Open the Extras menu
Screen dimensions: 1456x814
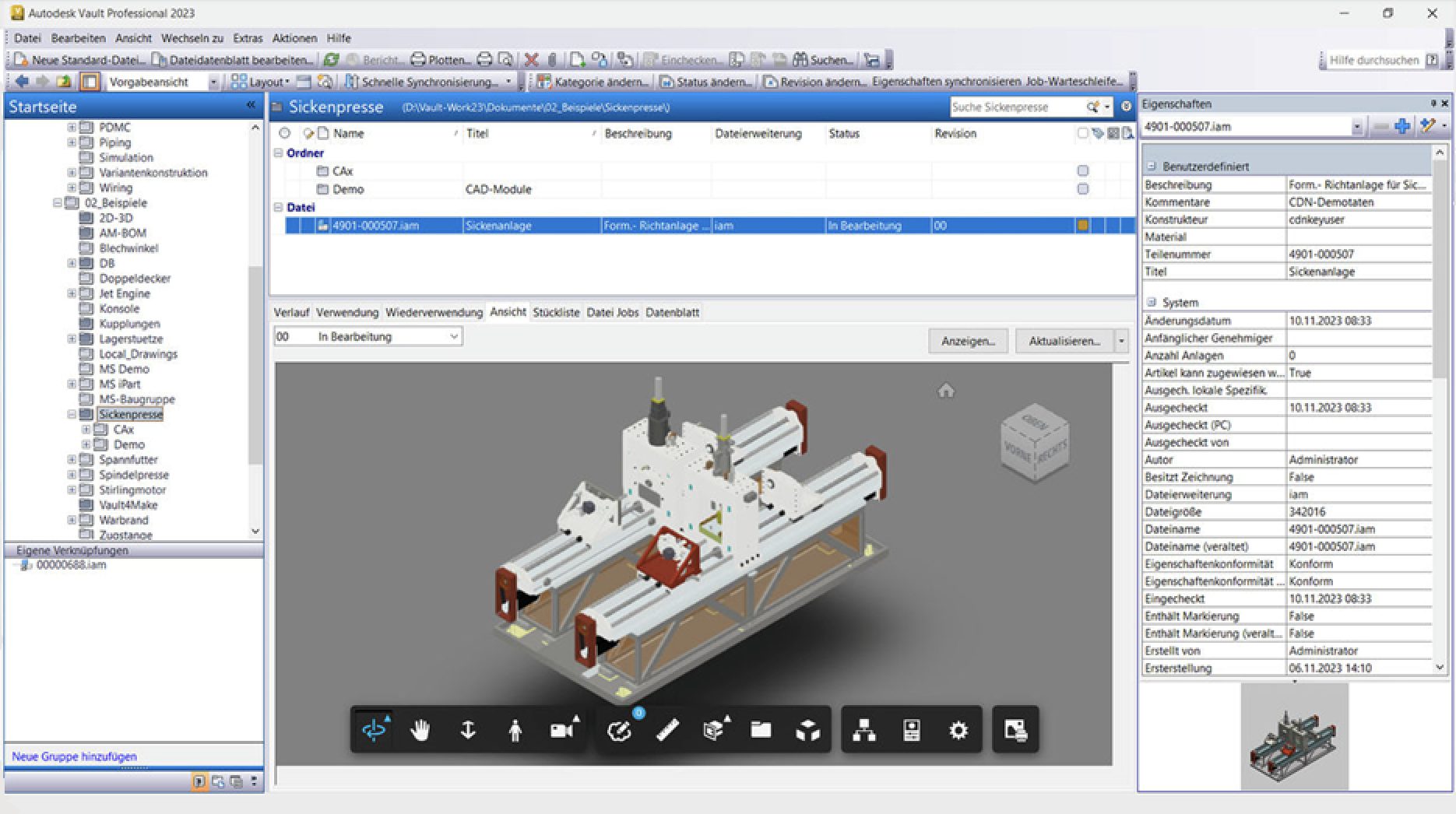coord(248,38)
